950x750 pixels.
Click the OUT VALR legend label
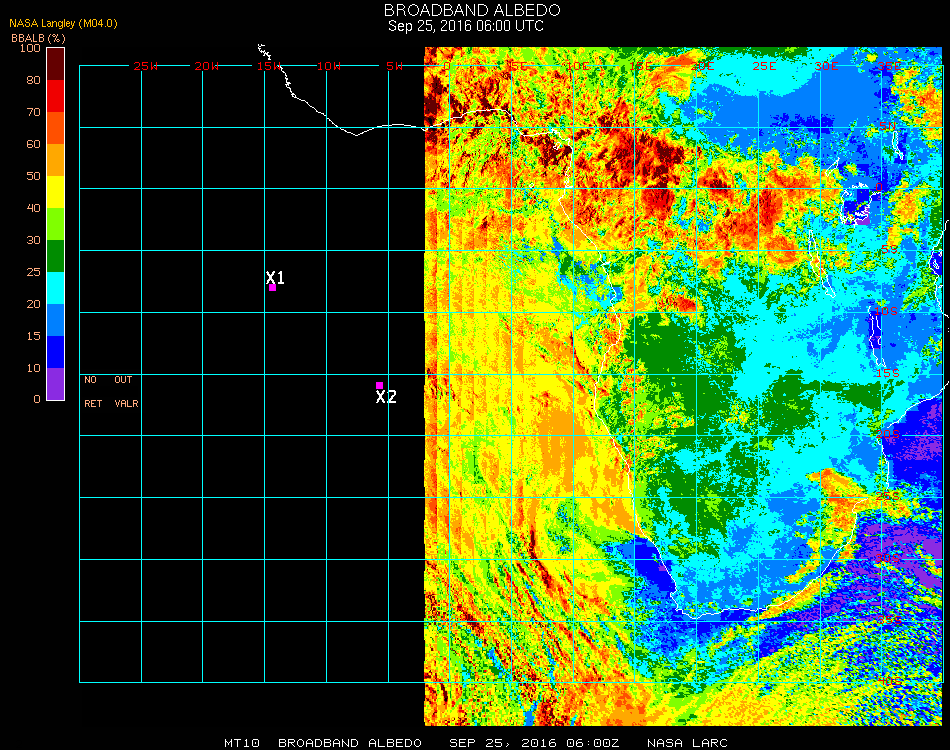[125, 392]
